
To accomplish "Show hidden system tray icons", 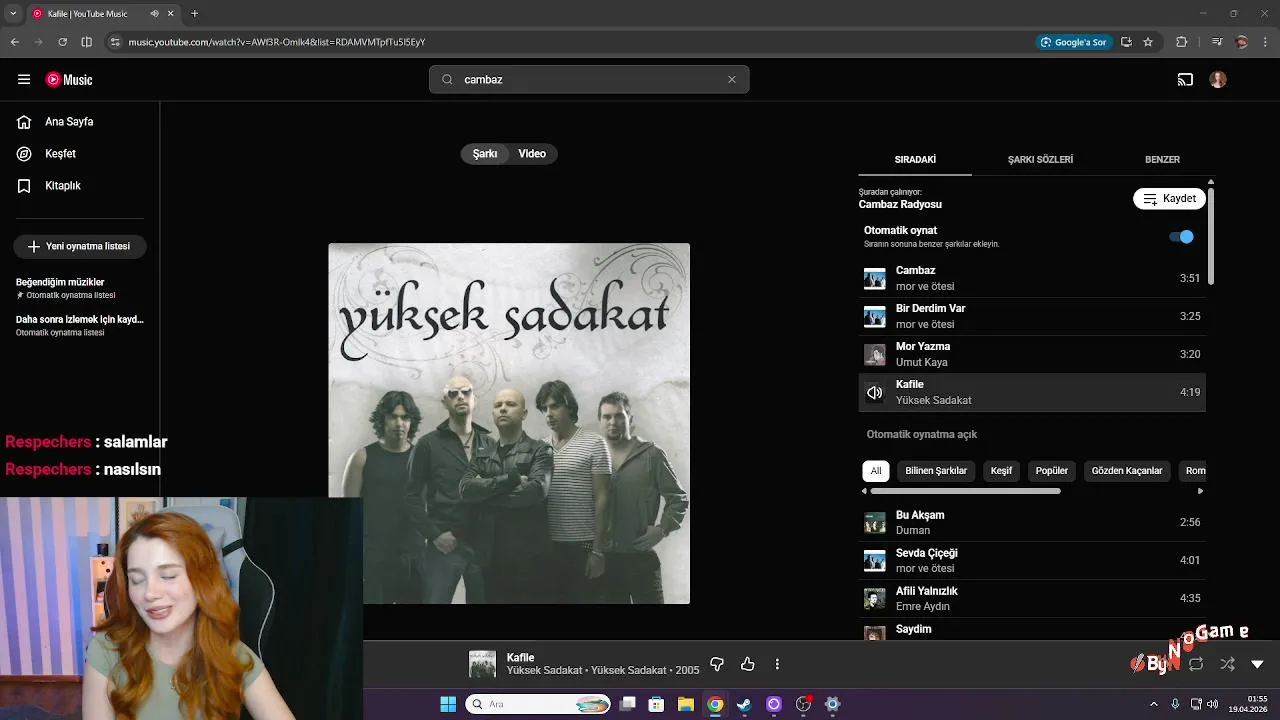I will (x=1153, y=704).
